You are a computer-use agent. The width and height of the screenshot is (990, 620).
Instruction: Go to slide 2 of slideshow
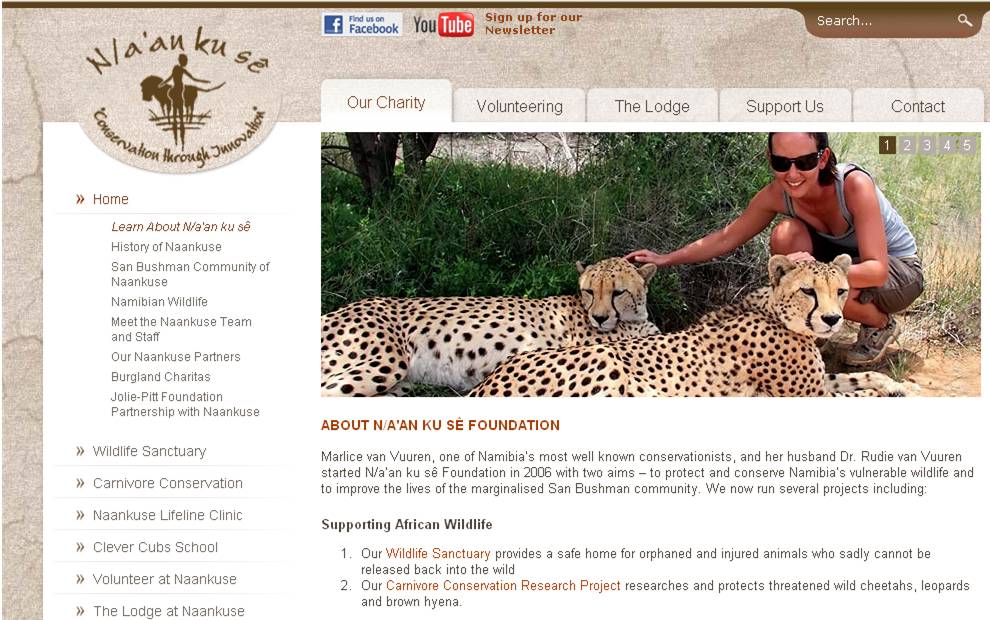907,145
